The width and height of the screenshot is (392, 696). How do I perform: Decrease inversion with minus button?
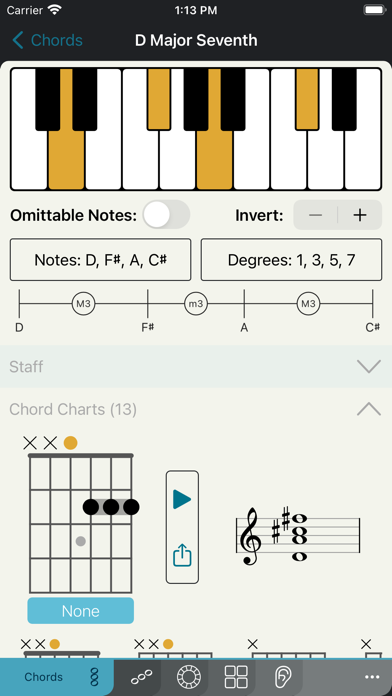[316, 215]
